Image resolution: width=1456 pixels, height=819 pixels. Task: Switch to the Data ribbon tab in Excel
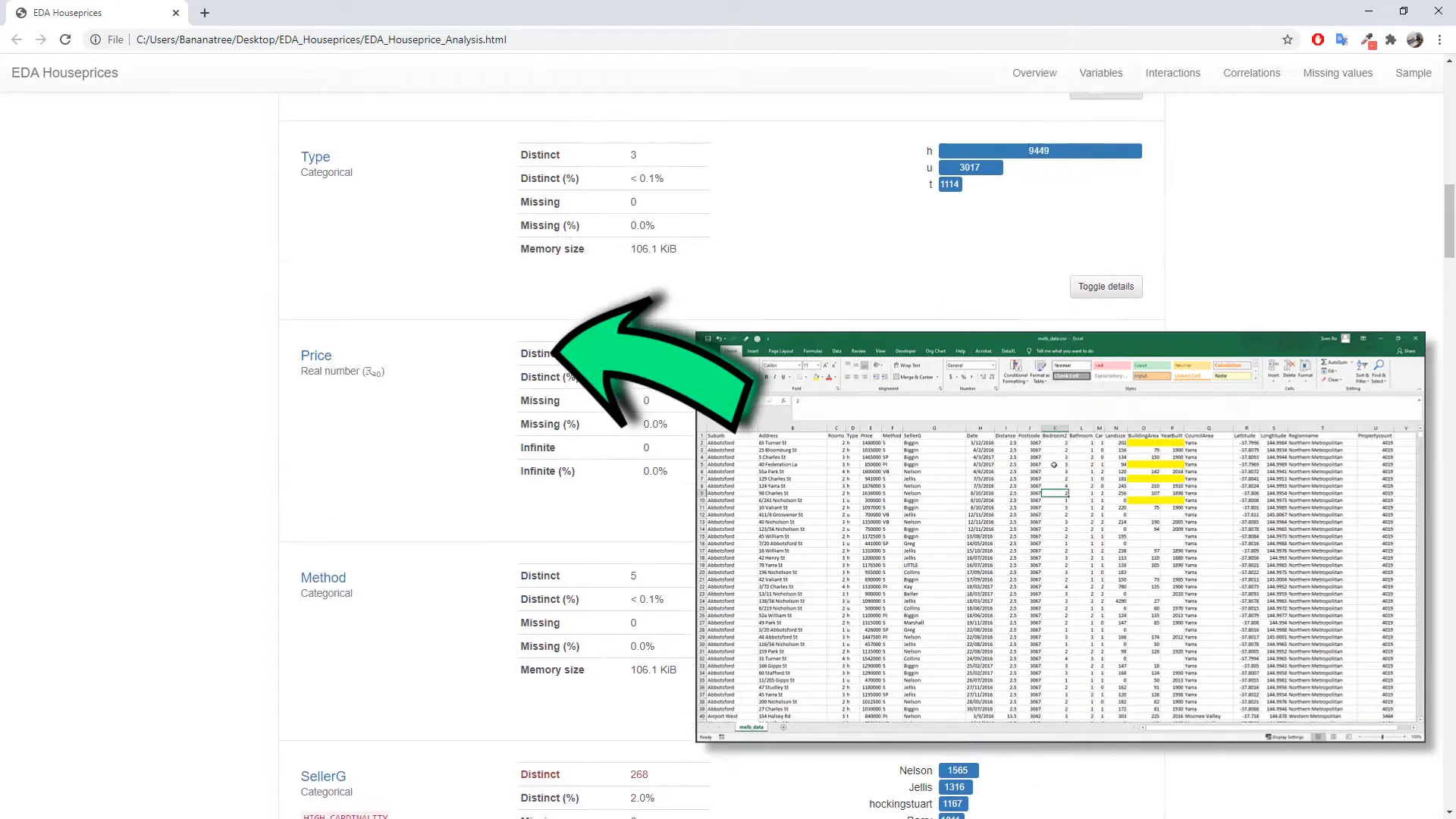coord(838,350)
